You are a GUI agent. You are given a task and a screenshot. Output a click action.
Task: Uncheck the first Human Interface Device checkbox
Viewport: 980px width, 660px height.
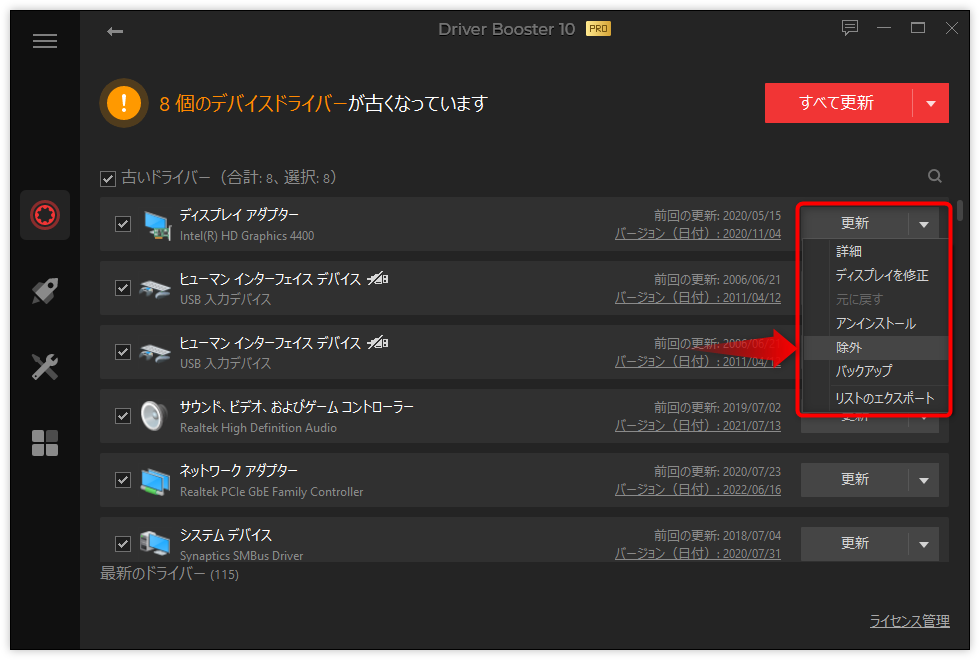(123, 288)
